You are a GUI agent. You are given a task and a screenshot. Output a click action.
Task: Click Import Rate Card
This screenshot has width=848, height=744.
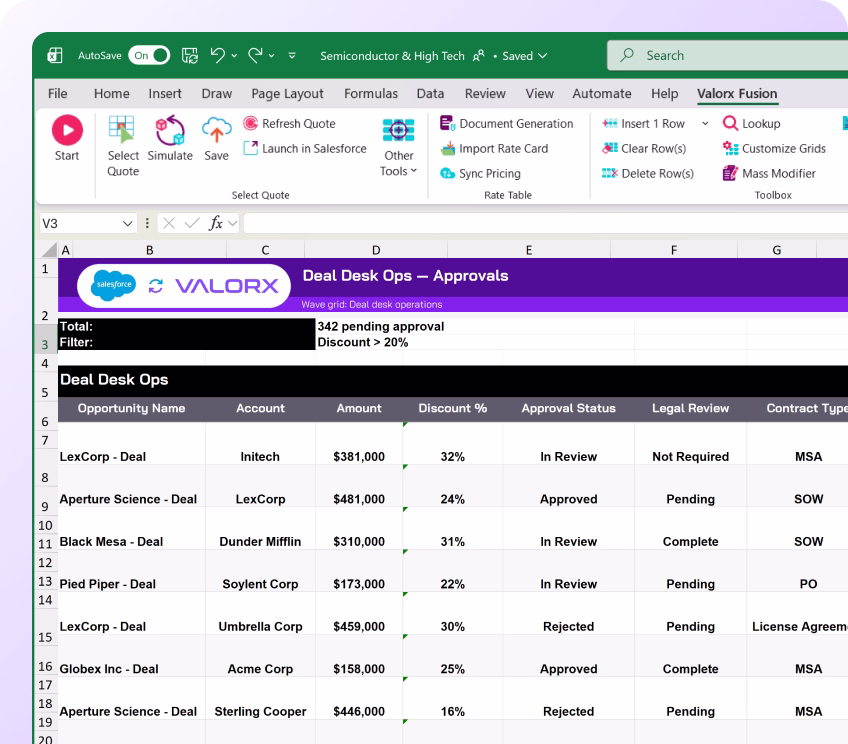tap(494, 148)
